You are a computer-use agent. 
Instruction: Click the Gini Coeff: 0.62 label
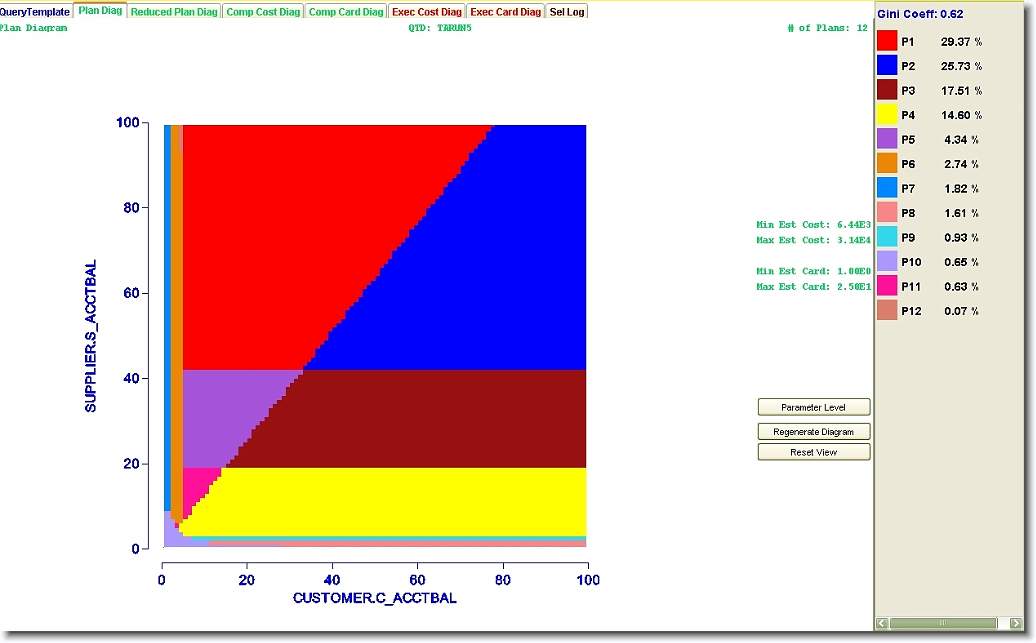click(x=920, y=14)
